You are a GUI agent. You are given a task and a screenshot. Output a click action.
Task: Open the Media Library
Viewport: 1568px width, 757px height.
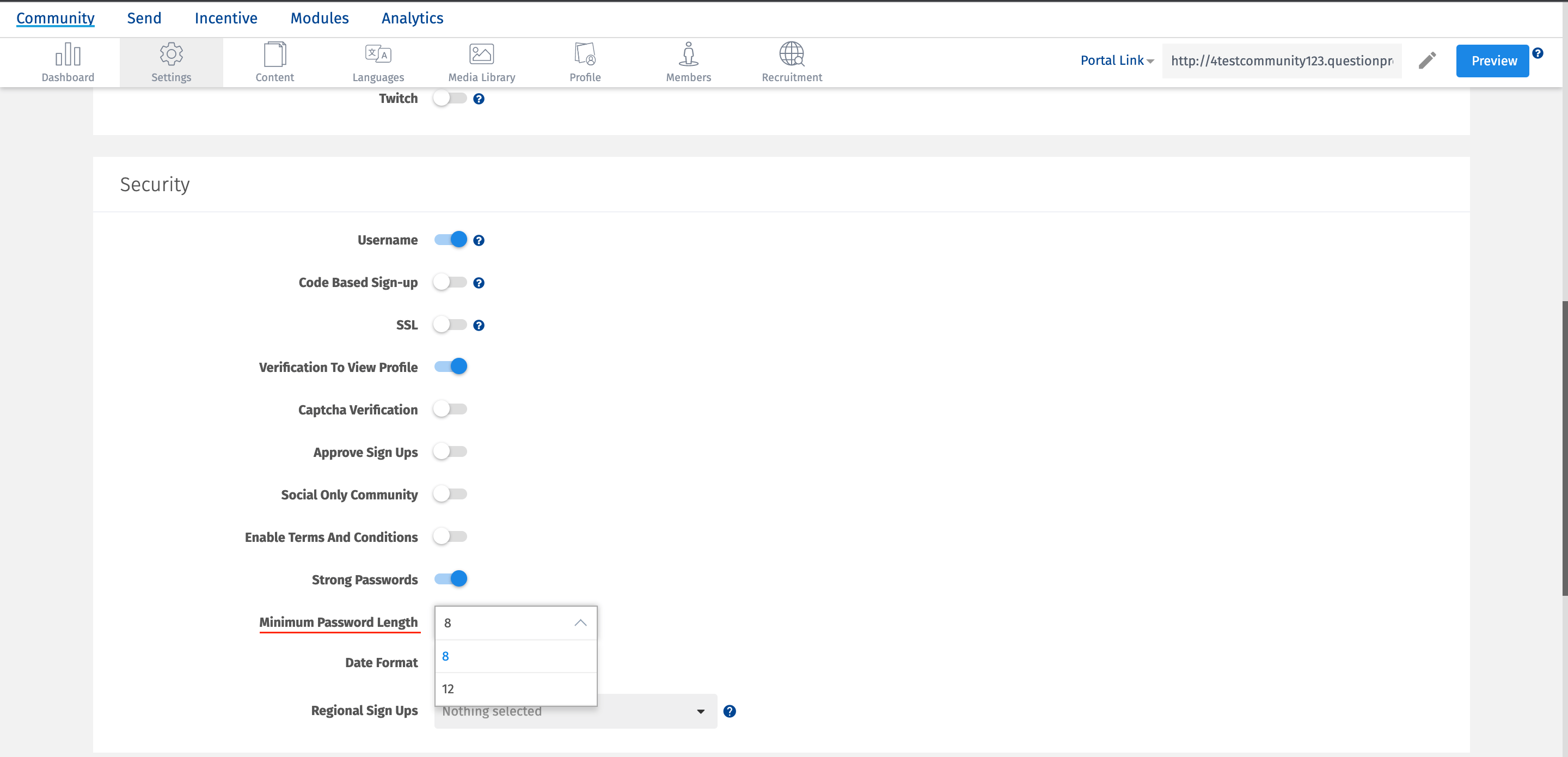point(481,61)
